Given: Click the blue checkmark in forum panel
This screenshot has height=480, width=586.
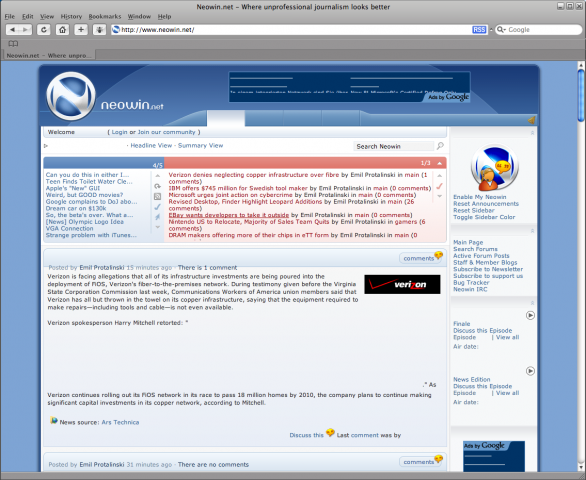Looking at the screenshot, I should click(x=157, y=206).
